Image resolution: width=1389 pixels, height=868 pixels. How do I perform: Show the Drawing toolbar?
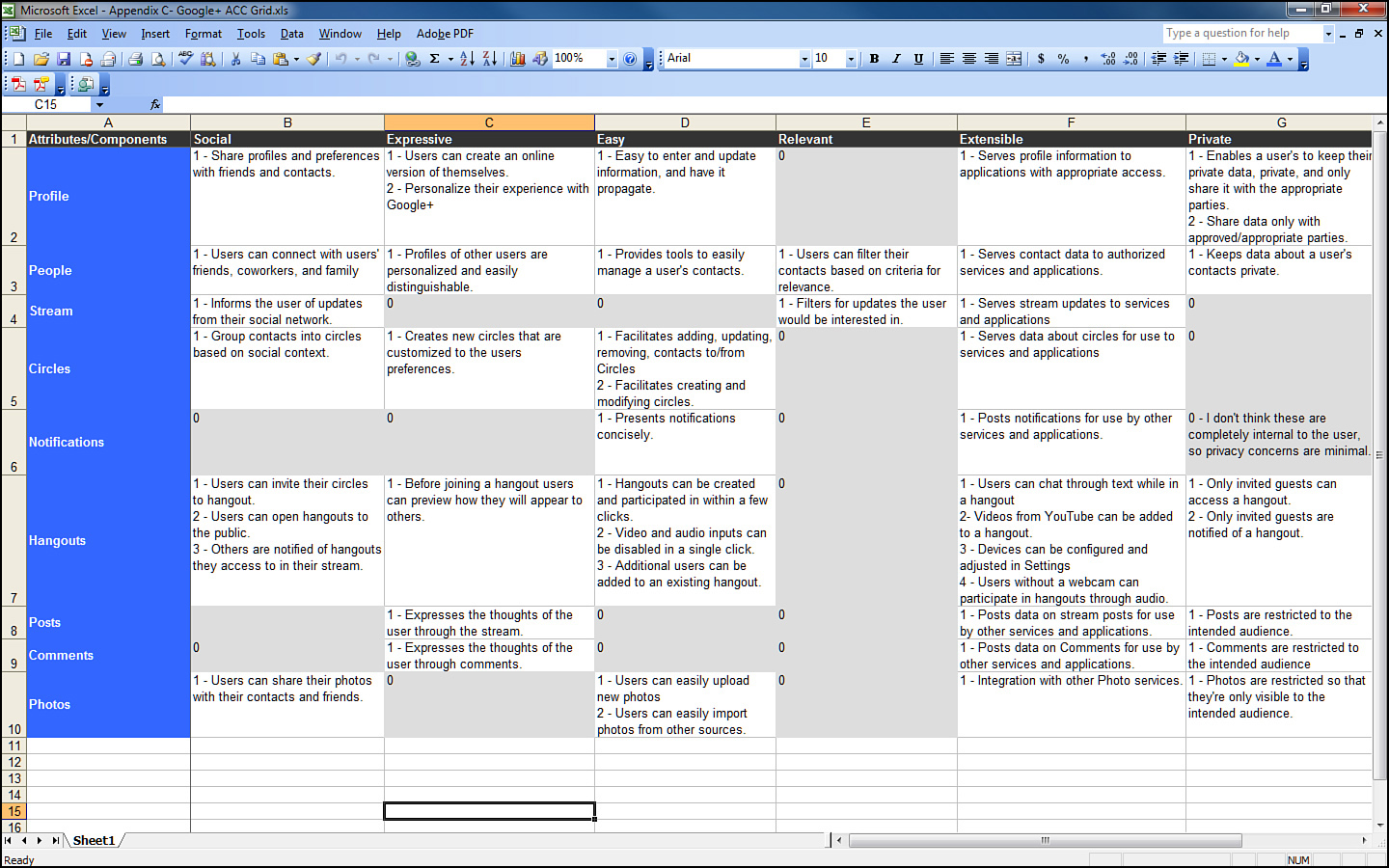click(540, 59)
